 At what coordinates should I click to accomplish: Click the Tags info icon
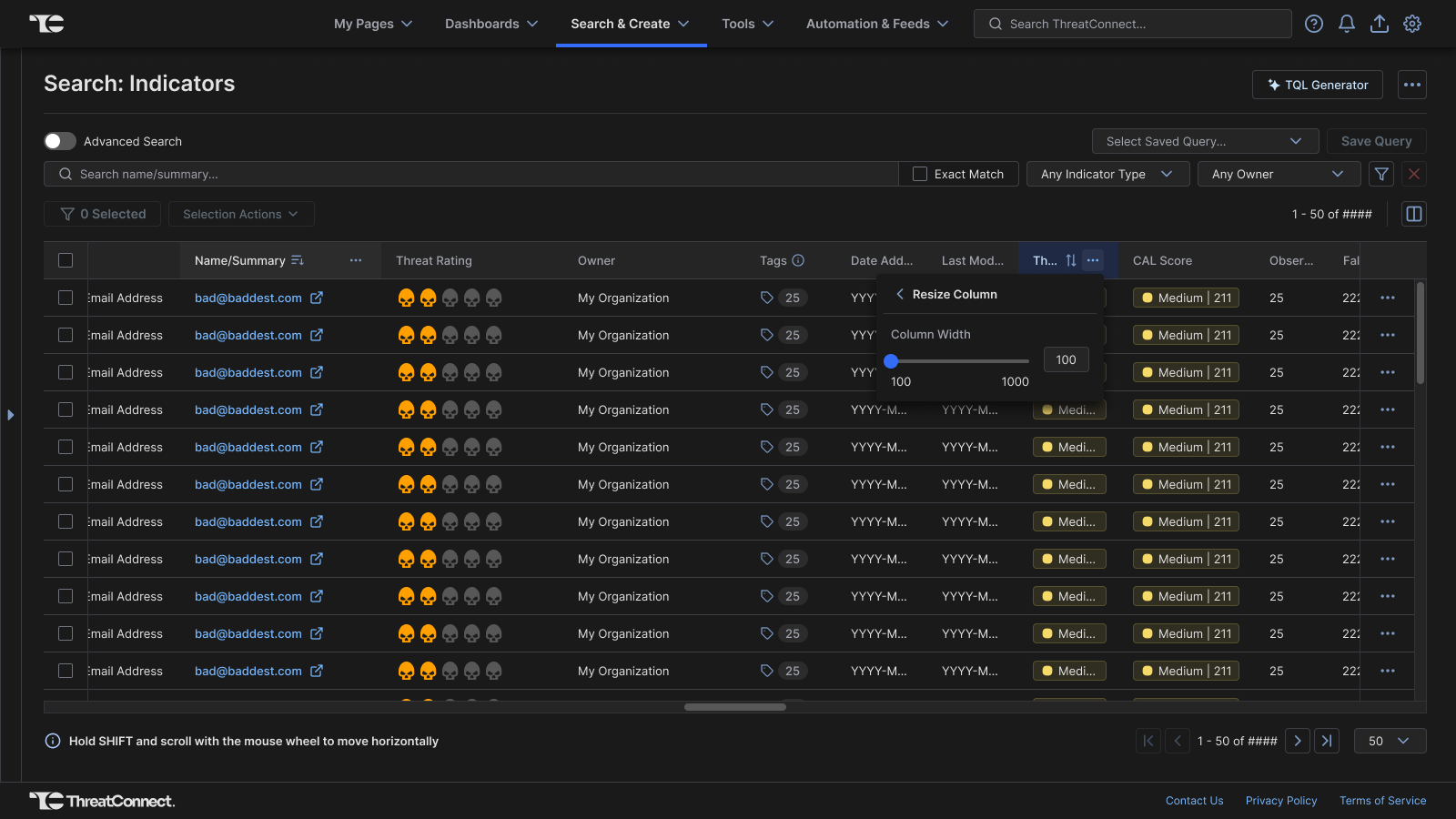(x=798, y=260)
